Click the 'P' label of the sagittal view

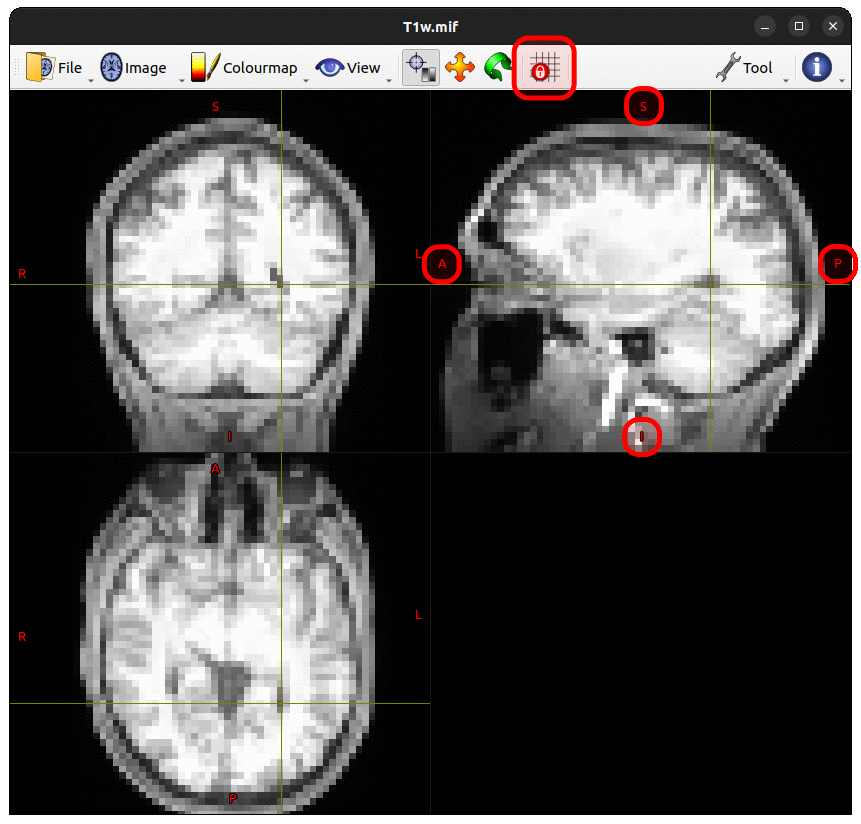click(x=837, y=264)
